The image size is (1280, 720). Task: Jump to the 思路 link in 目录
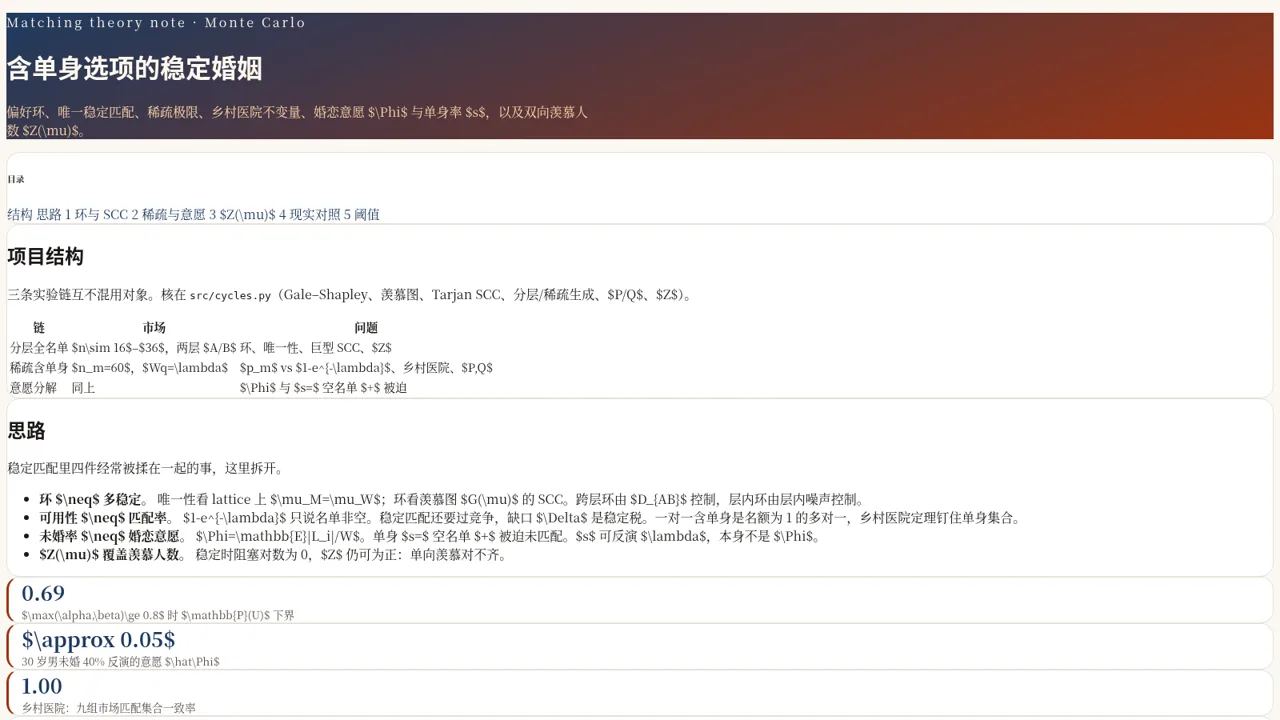click(49, 214)
